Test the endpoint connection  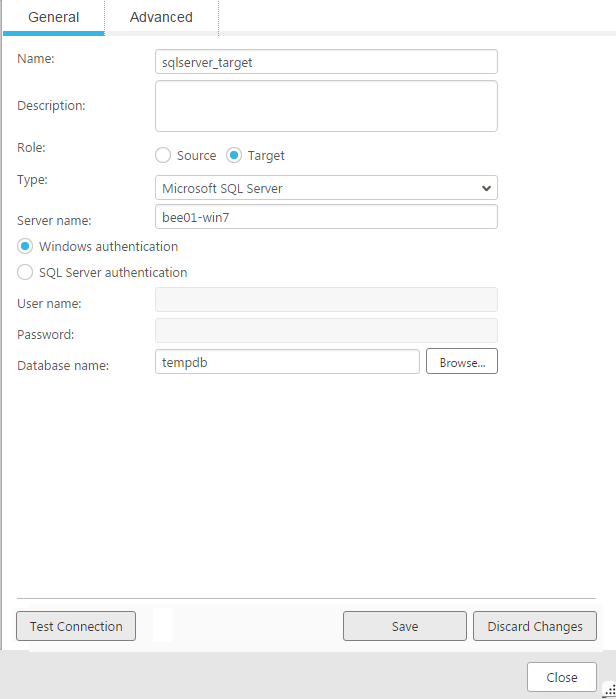click(x=76, y=626)
